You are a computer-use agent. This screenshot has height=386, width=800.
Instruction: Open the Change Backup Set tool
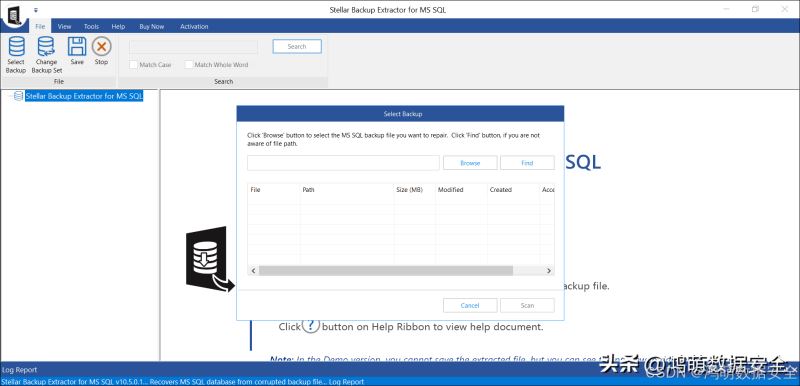click(x=46, y=55)
